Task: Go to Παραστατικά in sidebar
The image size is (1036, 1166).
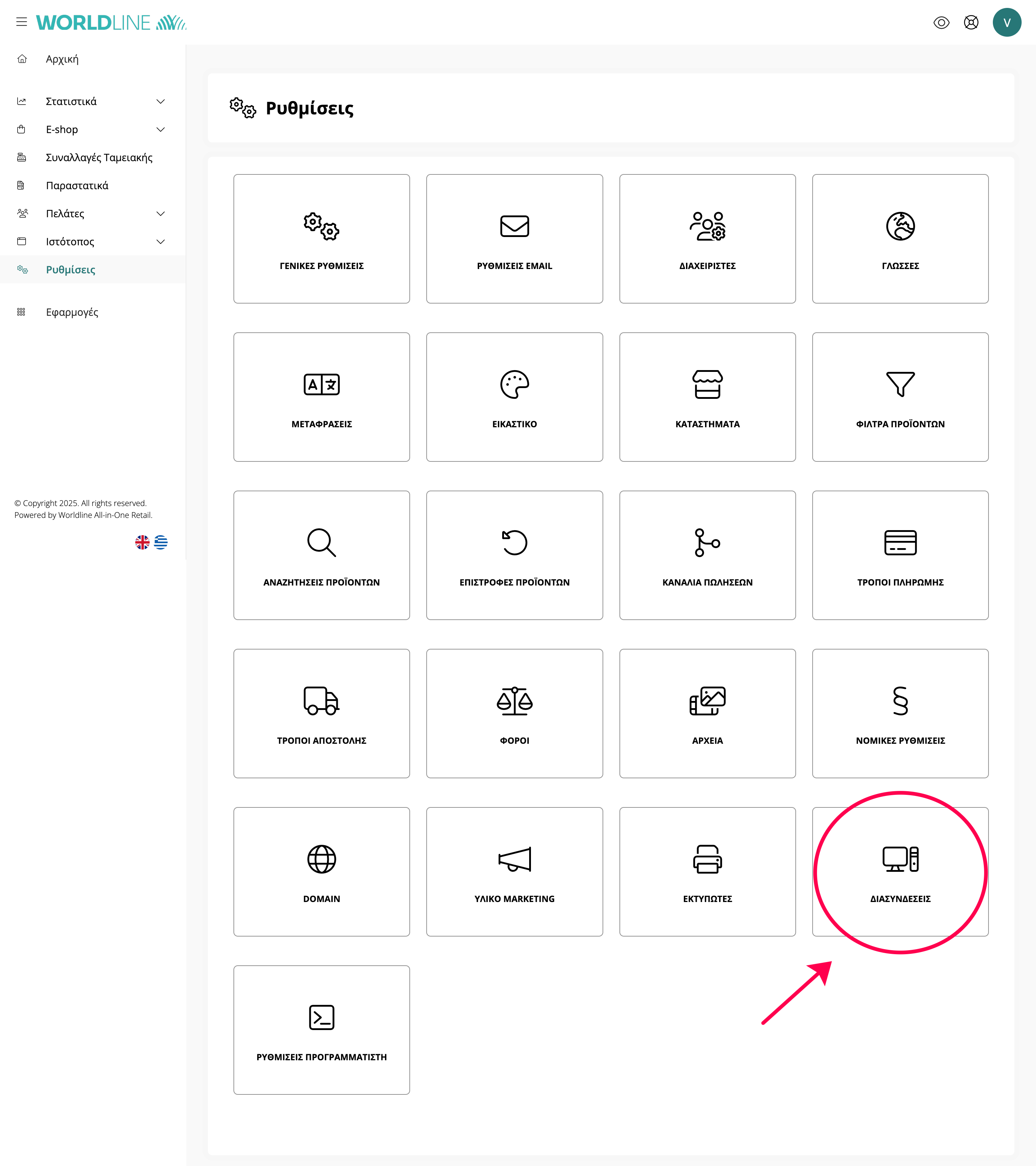Action: coord(77,185)
